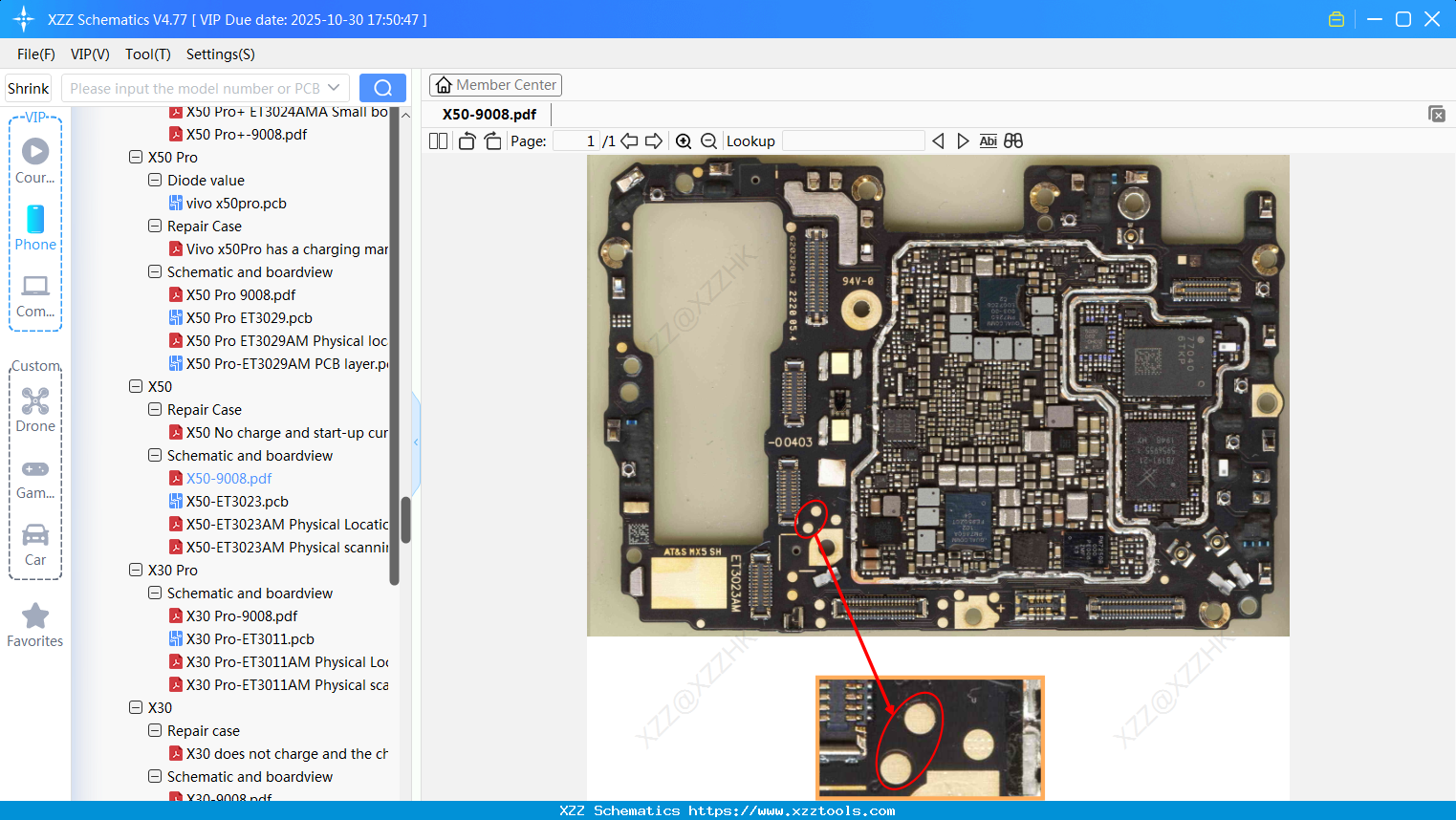1456x820 pixels.
Task: Open the Favorites star
Action: [x=35, y=626]
